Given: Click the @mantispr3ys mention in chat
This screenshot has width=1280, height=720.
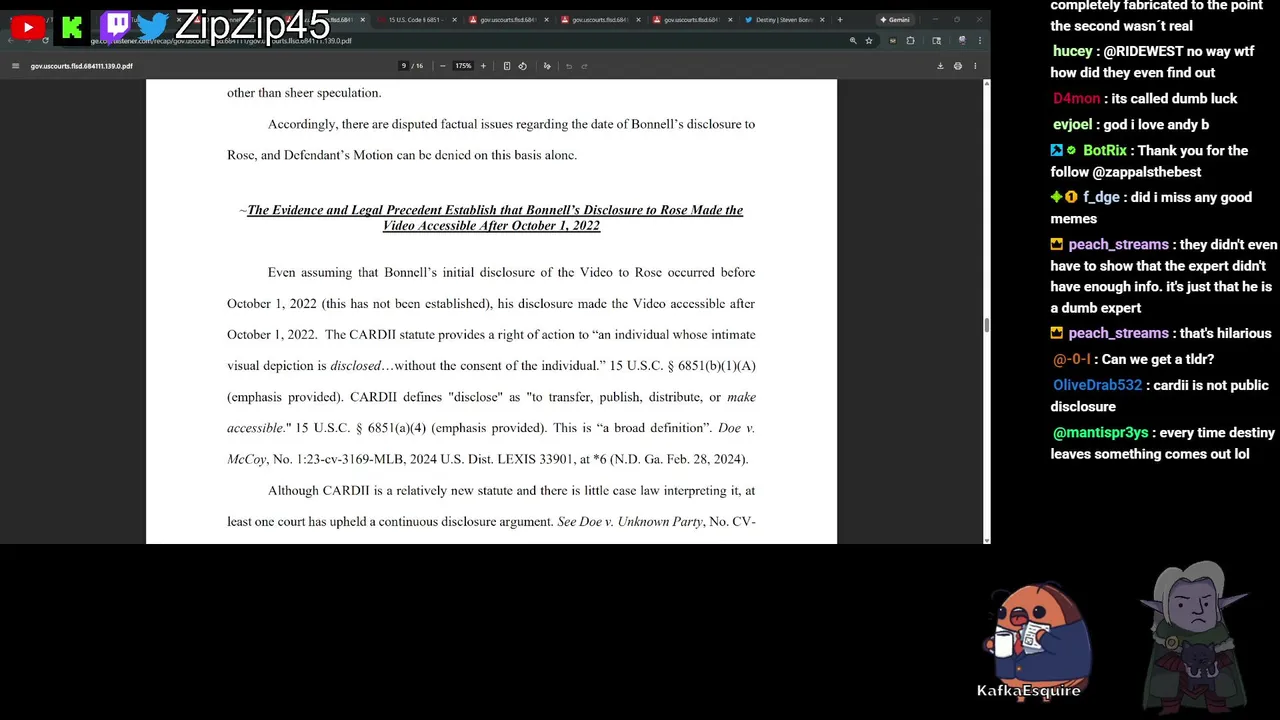Looking at the screenshot, I should pos(1101,434).
